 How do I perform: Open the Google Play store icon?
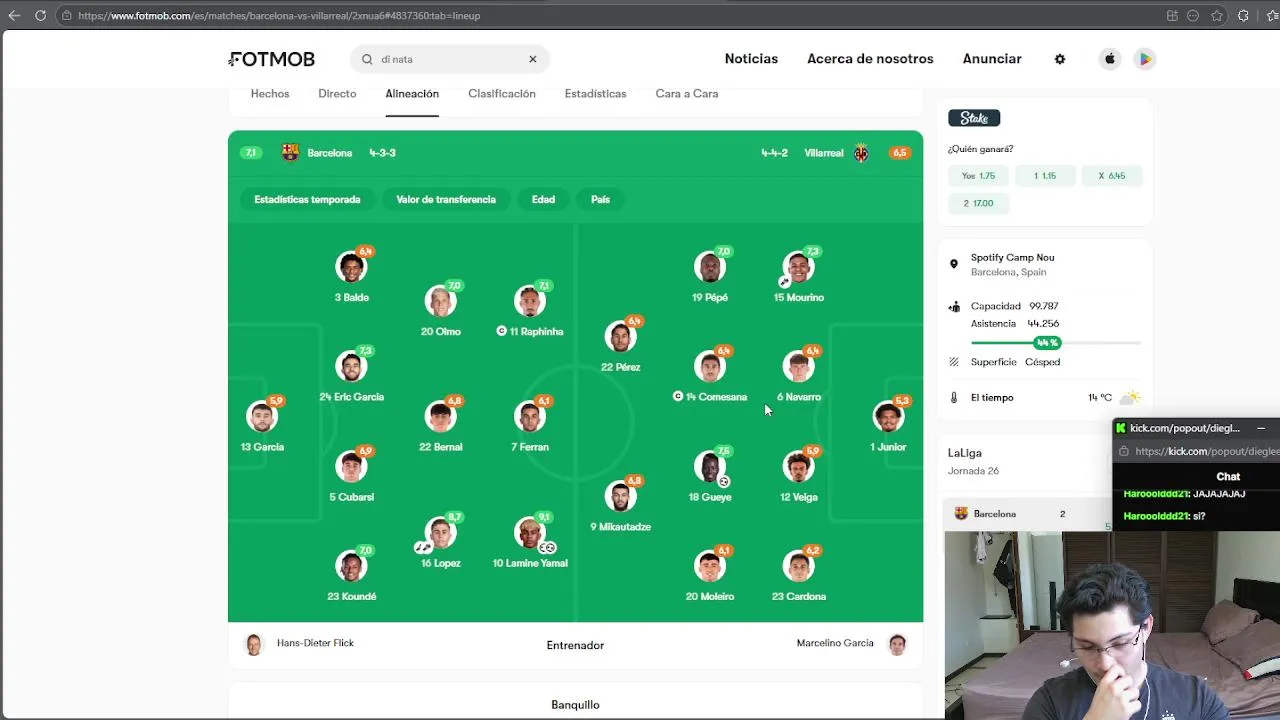[1145, 59]
